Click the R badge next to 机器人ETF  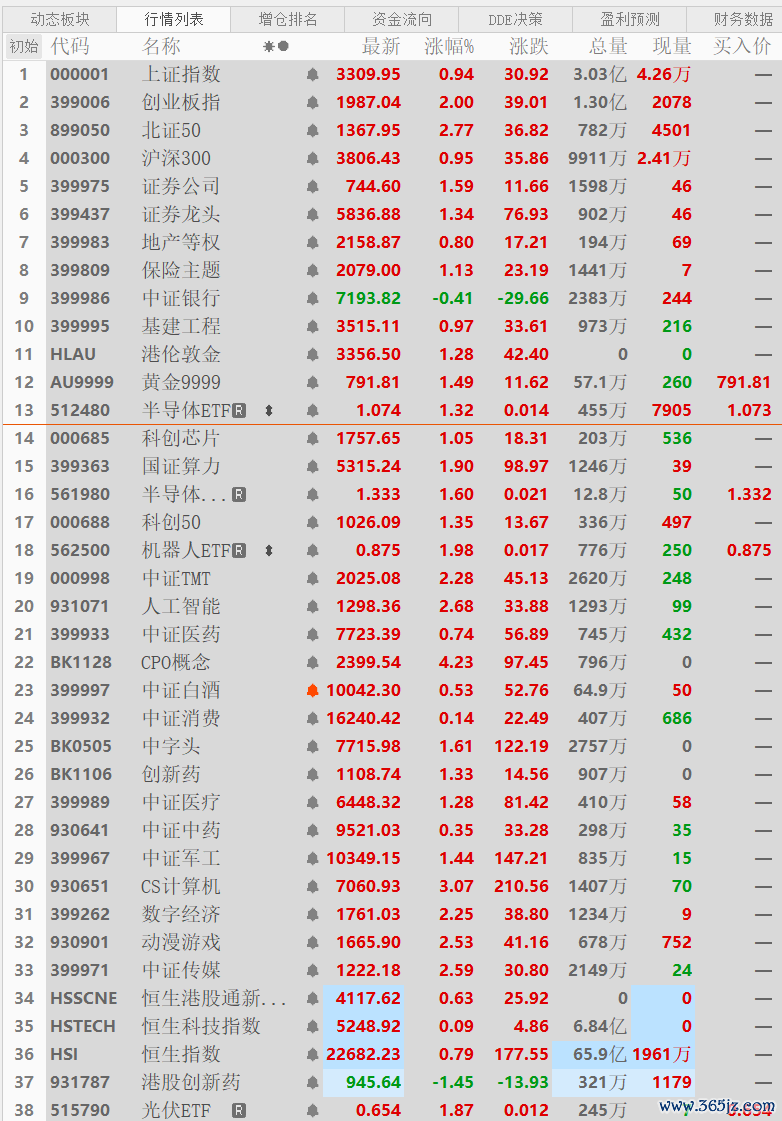tap(239, 550)
